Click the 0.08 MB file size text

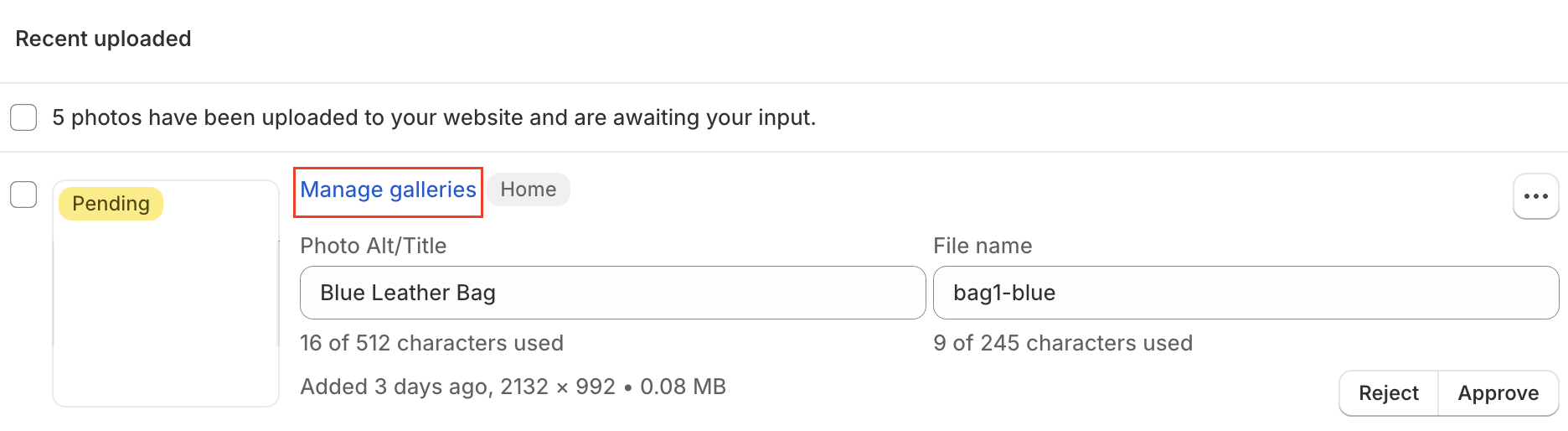[683, 387]
